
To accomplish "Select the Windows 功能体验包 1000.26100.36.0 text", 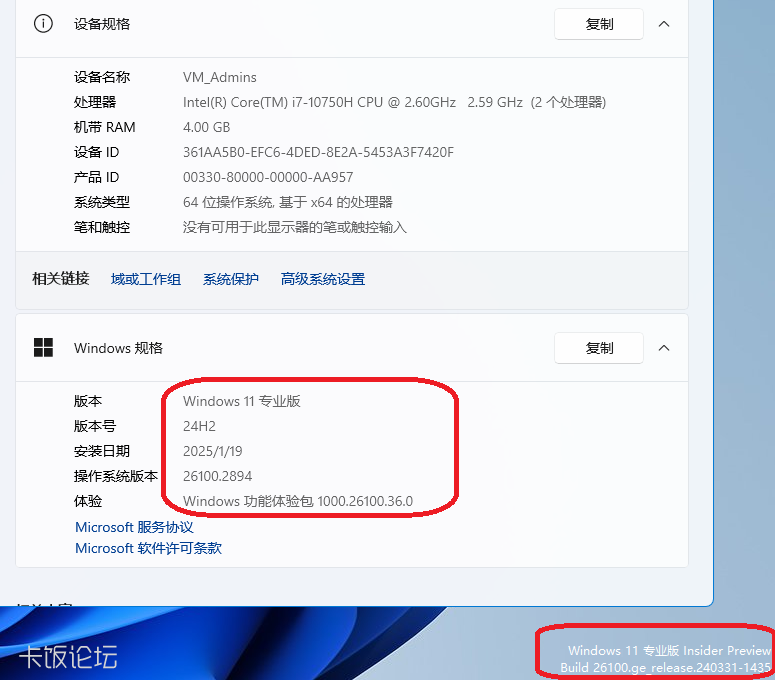I will pyautogui.click(x=298, y=501).
